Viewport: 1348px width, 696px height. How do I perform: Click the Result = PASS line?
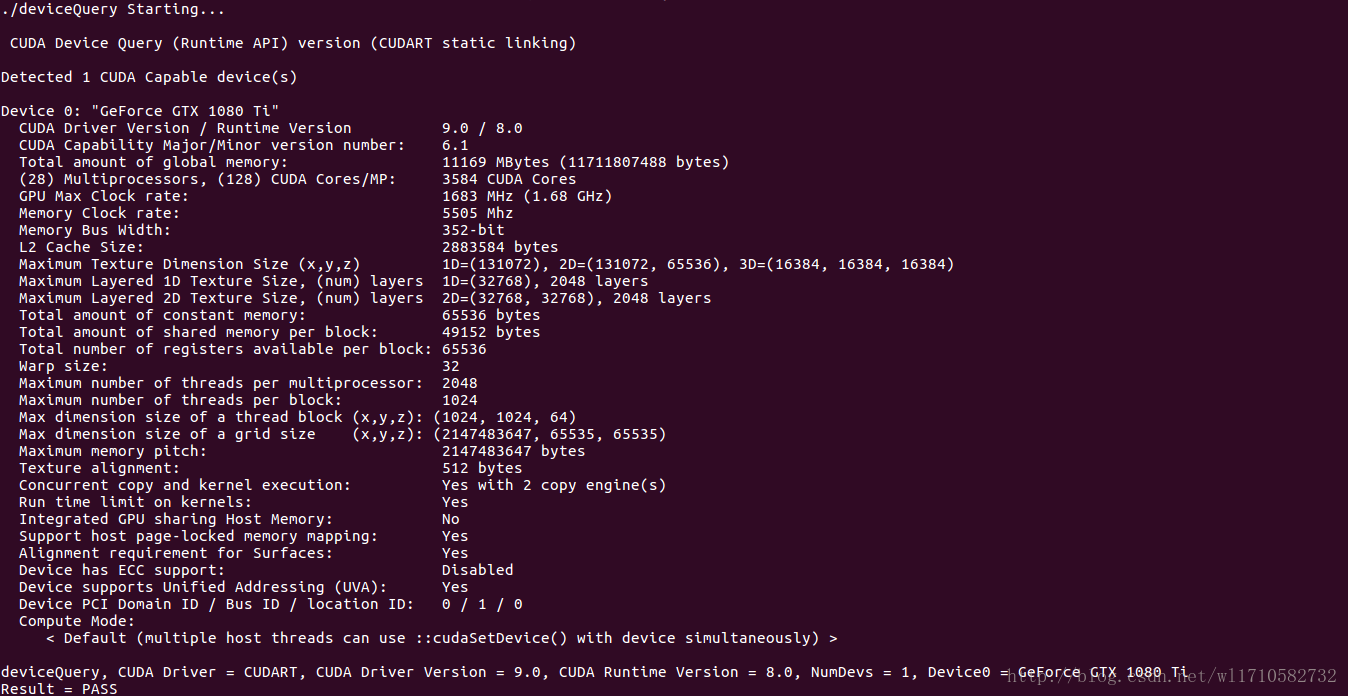58,689
